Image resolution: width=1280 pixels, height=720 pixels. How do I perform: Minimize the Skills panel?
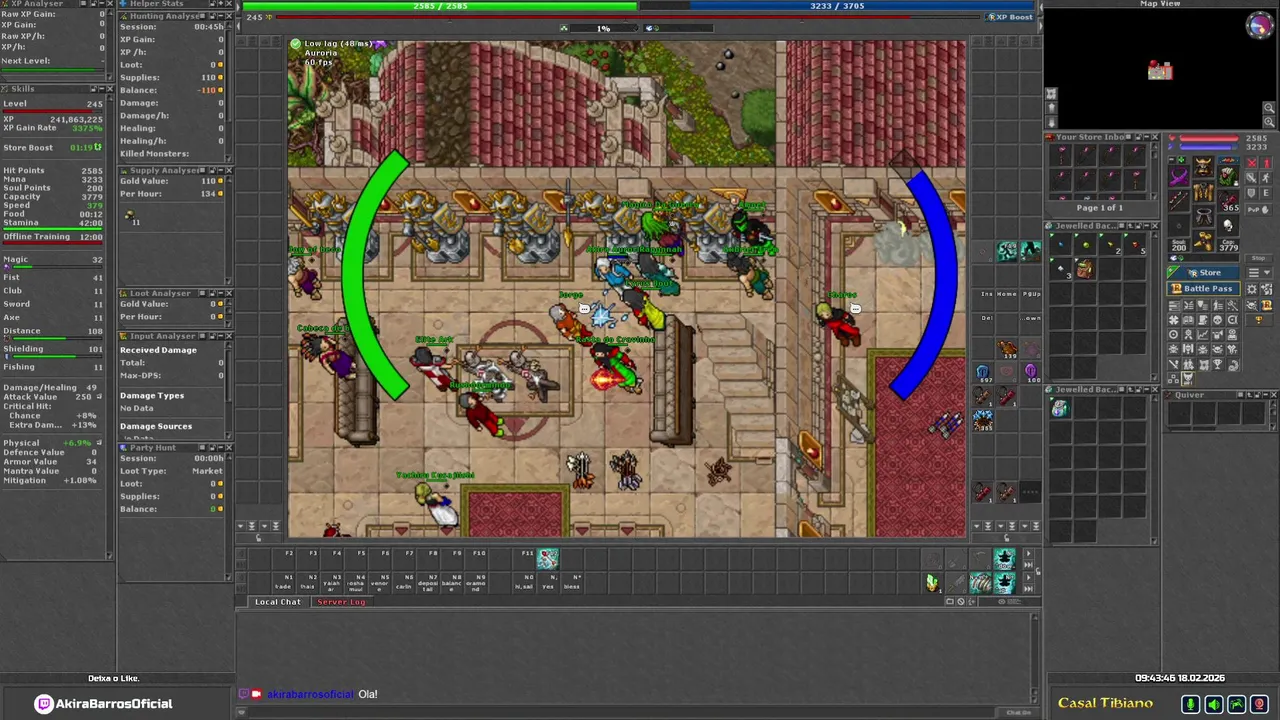[x=101, y=89]
